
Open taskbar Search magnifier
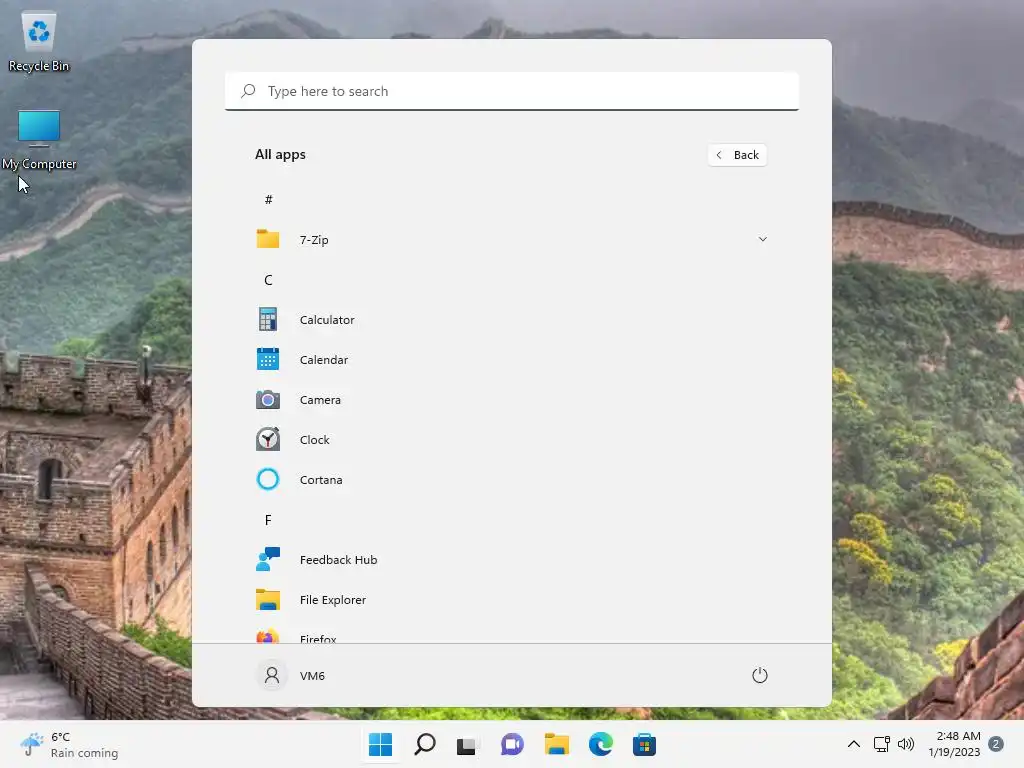(x=425, y=744)
